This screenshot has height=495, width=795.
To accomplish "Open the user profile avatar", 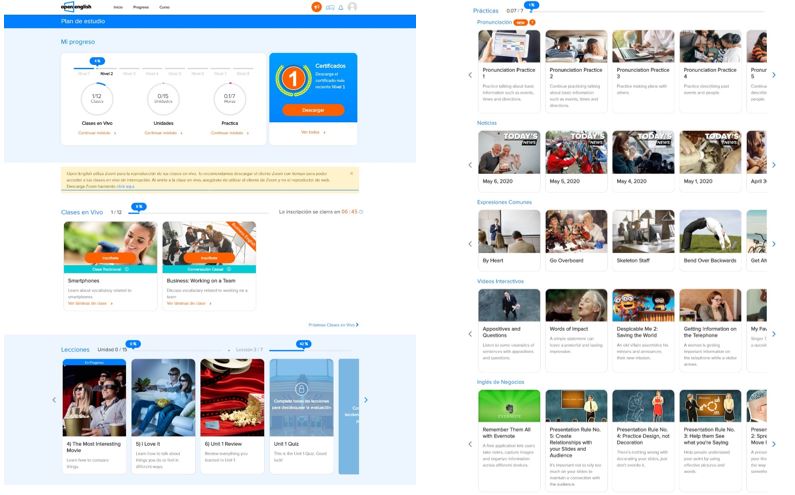I will pos(352,7).
